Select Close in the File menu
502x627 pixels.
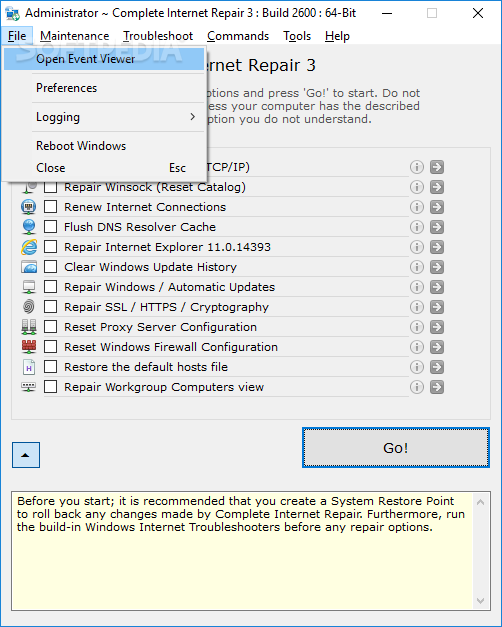click(x=104, y=168)
